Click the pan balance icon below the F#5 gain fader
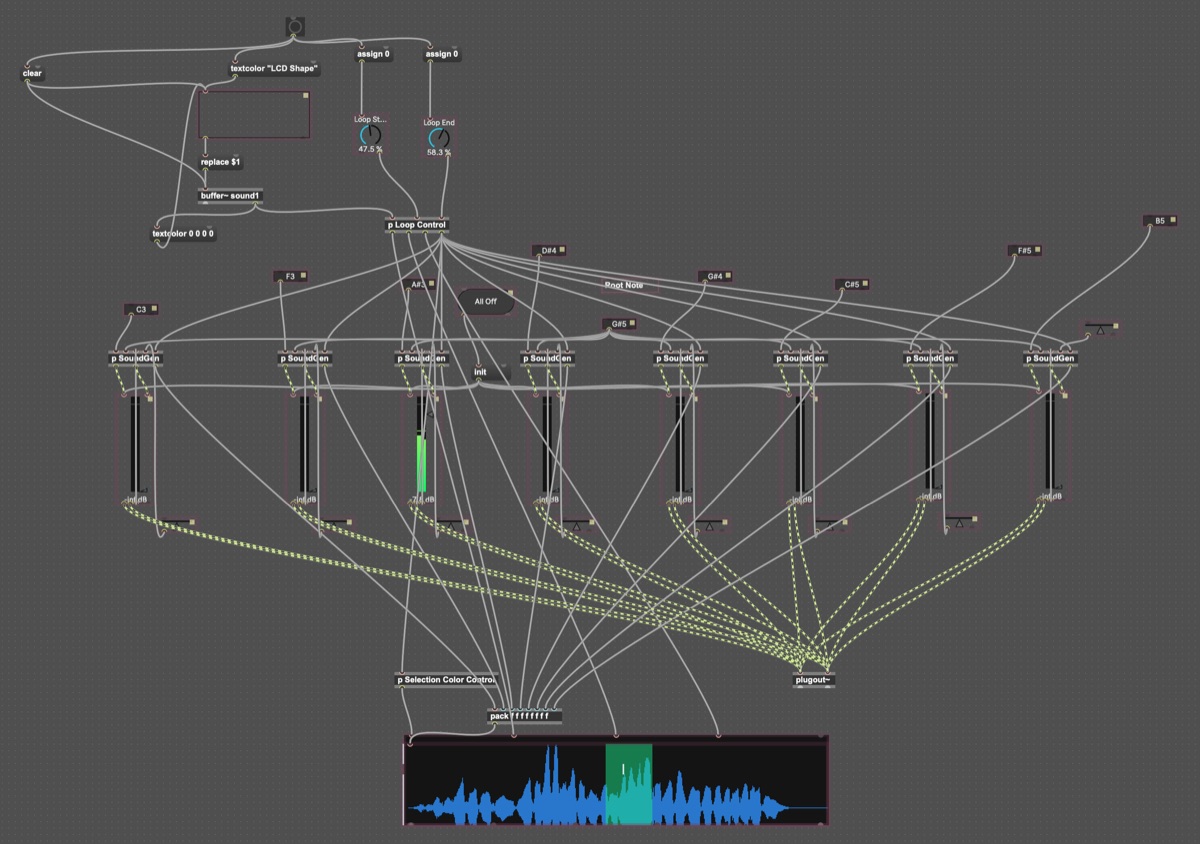The width and height of the screenshot is (1200, 844). [961, 522]
